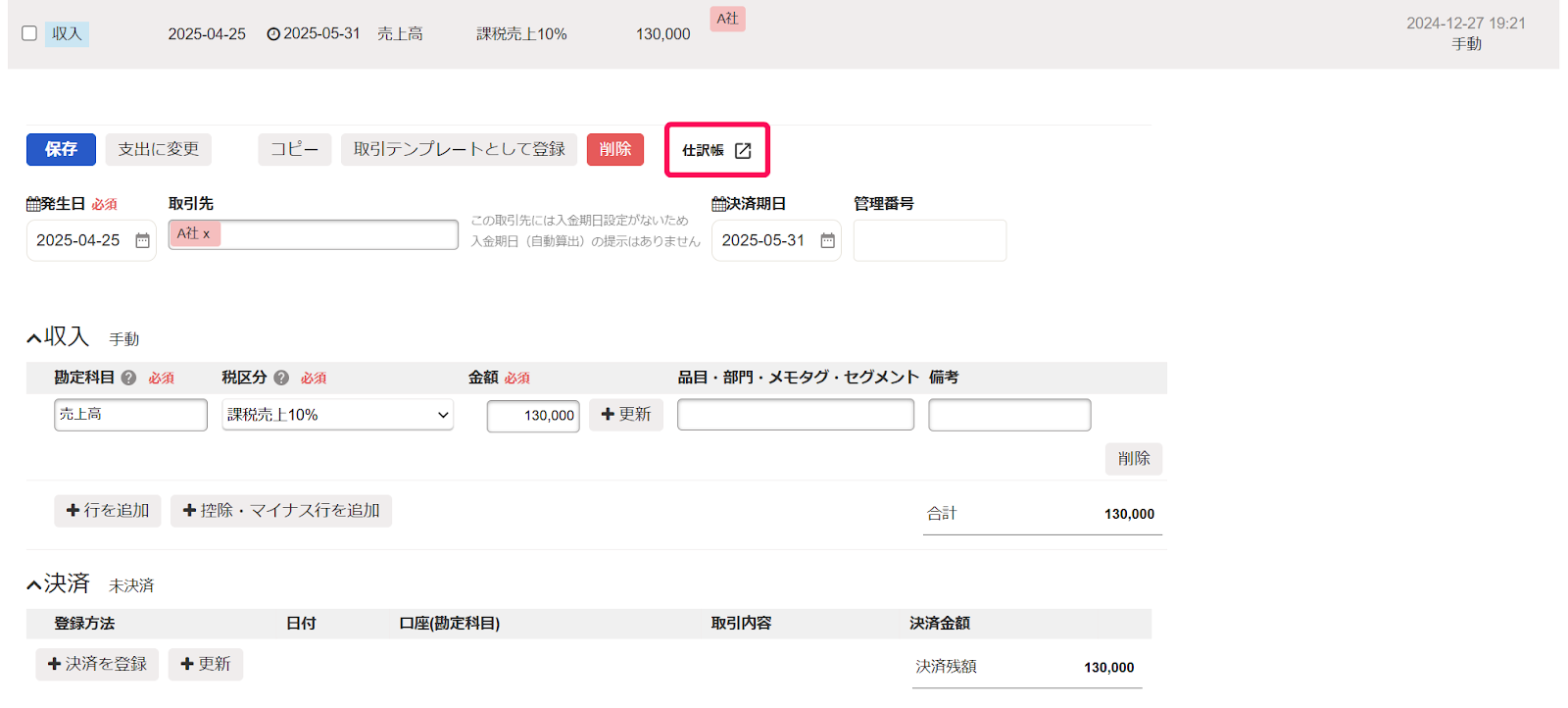Click the 品目・部門・メモタグ・セグメント input field
Screen dimensions: 1568x708
(796, 415)
